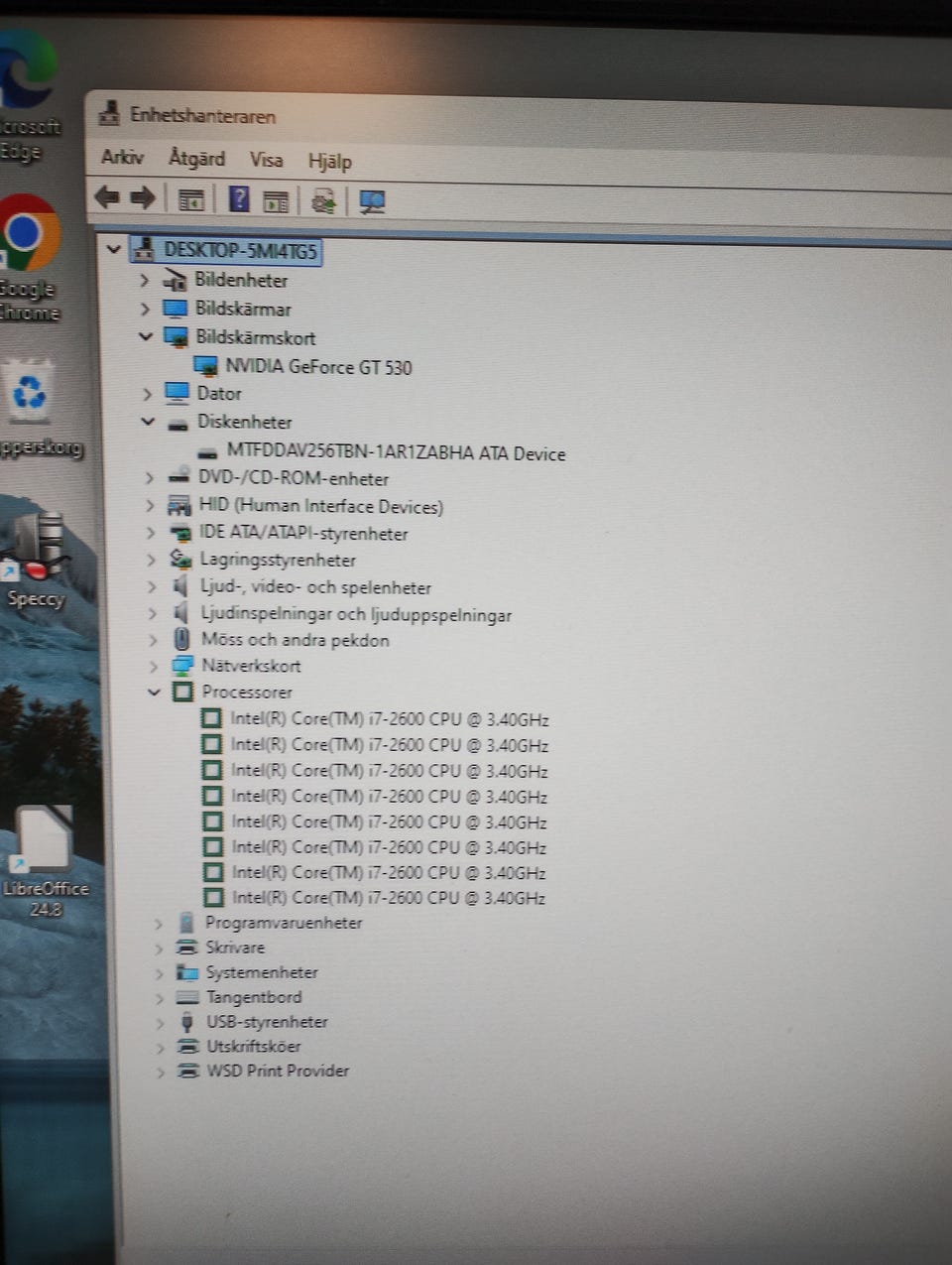Image resolution: width=952 pixels, height=1265 pixels.
Task: Click the blue Help question-mark toolbar icon
Action: (239, 198)
